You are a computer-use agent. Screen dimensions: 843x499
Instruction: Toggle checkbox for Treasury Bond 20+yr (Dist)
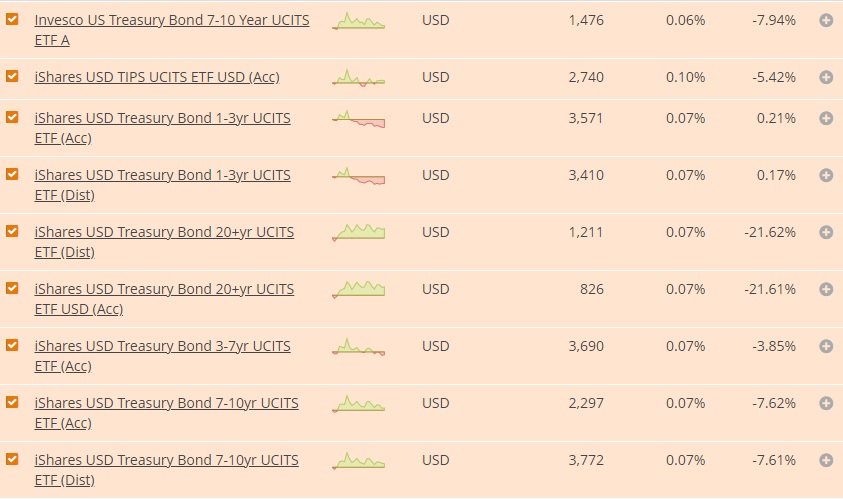12,231
